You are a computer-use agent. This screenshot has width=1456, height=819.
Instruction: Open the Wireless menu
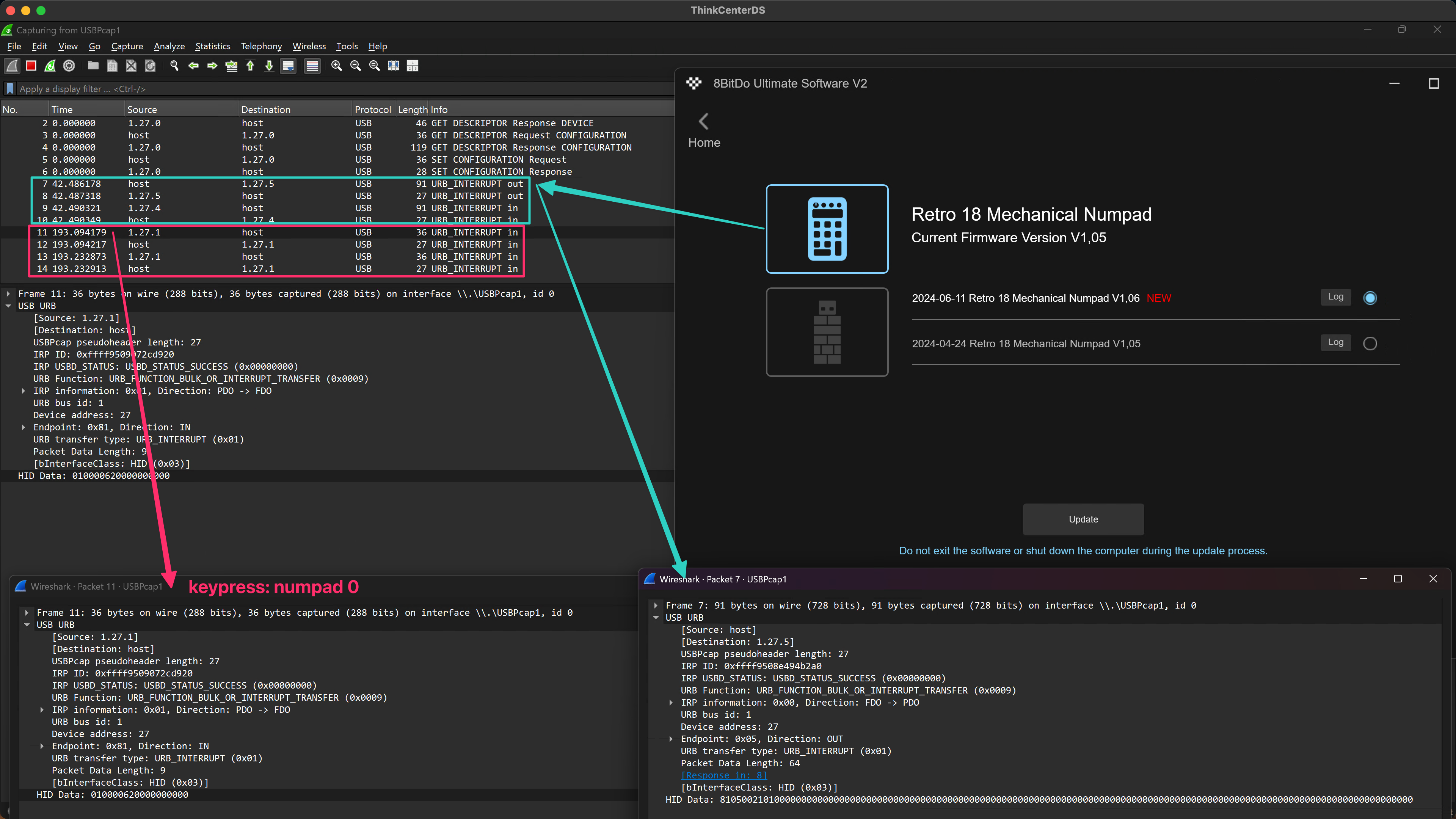point(309,46)
